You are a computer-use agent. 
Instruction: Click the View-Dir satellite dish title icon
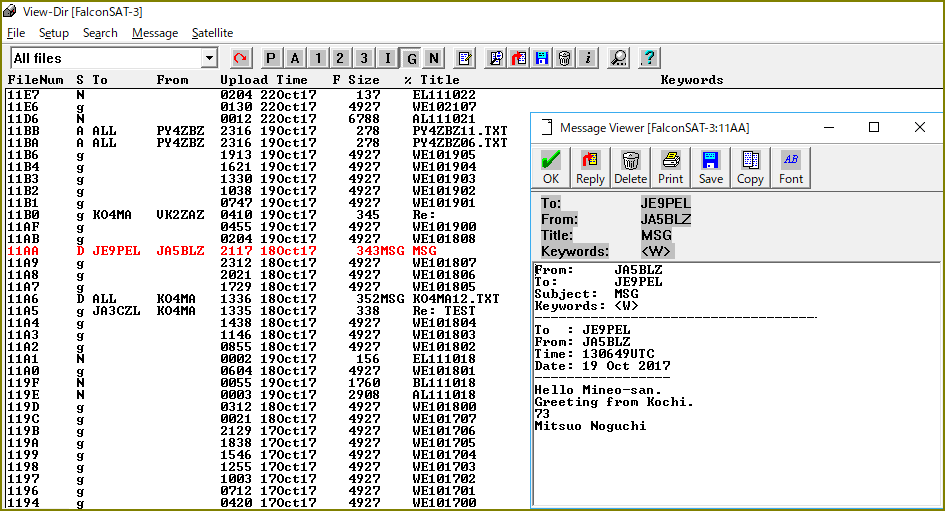point(10,11)
